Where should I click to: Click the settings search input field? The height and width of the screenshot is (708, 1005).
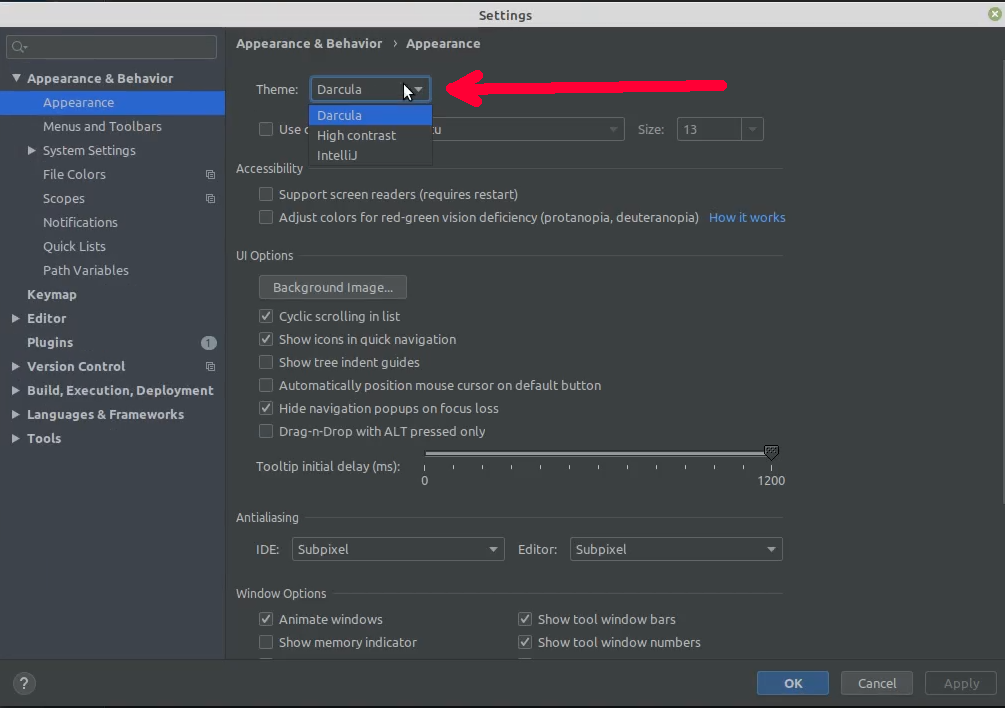pyautogui.click(x=112, y=47)
